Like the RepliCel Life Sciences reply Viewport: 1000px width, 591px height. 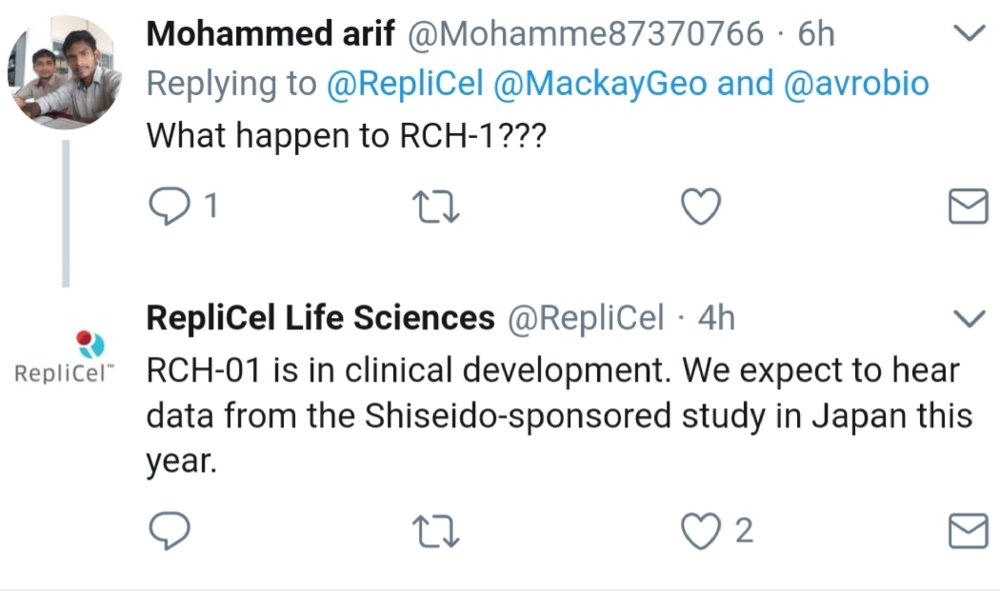702,532
